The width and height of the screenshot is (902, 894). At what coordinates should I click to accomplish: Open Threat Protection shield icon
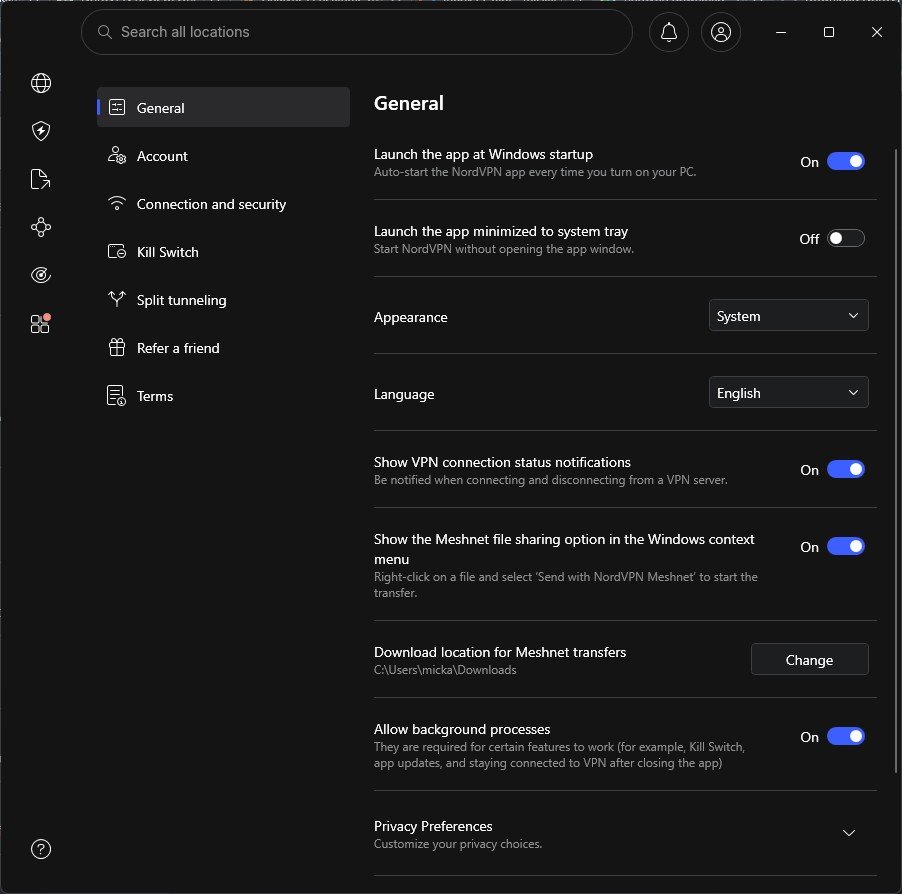point(41,131)
